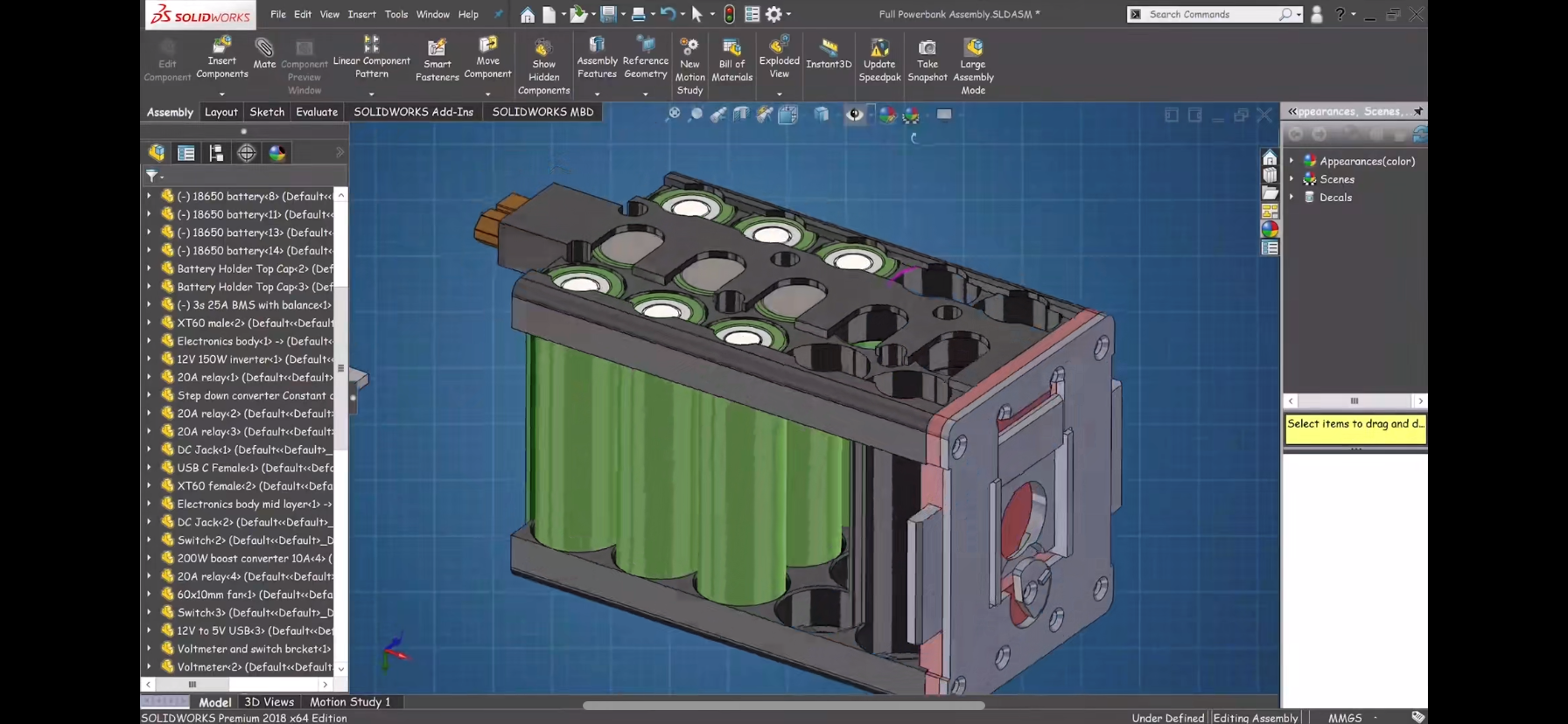Open the SOLIDWORKS Resources task pane tab
The image size is (1568, 724).
coord(1269,157)
